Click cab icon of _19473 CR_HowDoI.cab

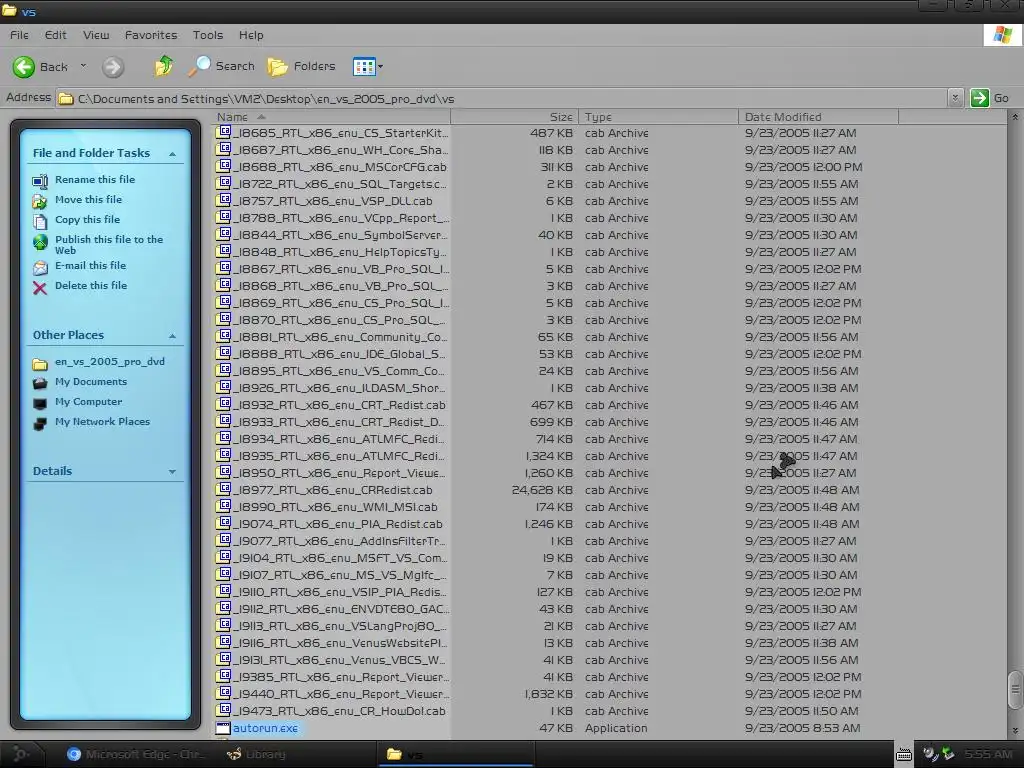(224, 710)
